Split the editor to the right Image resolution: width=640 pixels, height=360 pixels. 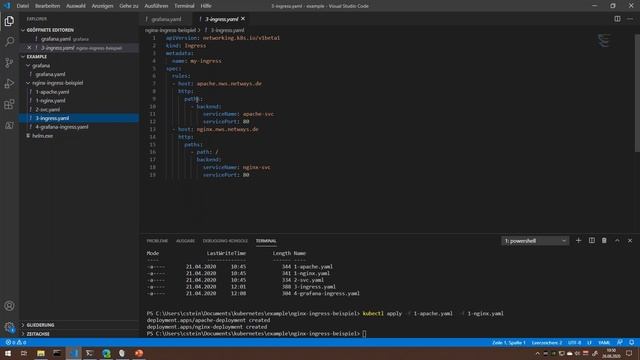(617, 19)
